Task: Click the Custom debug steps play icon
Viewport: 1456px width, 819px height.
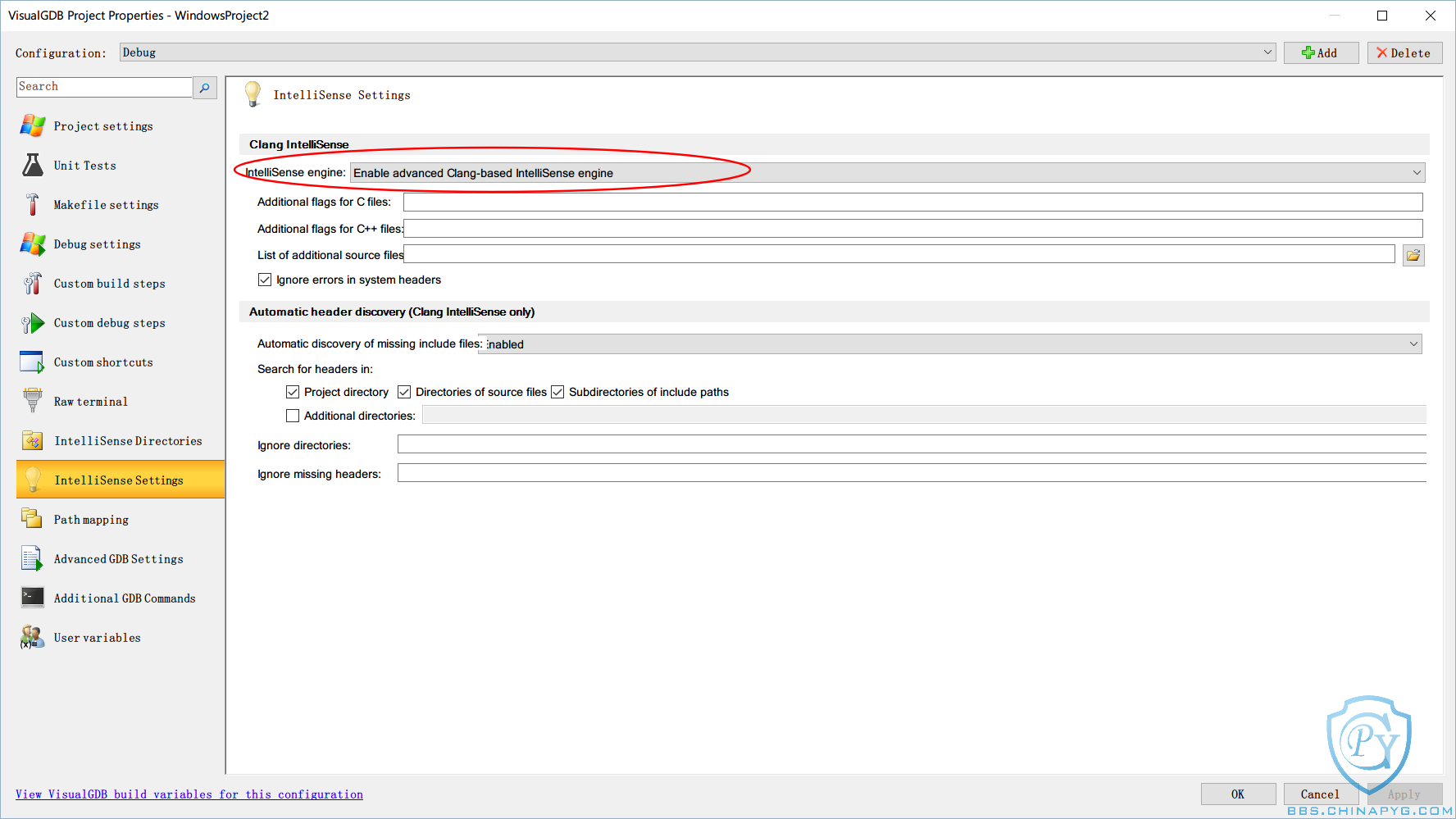Action: coord(33,323)
